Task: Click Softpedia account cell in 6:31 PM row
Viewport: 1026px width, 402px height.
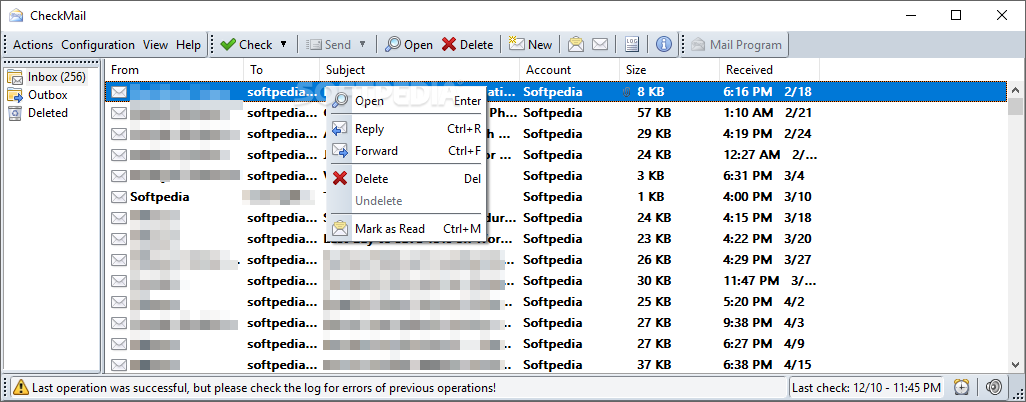Action: coord(553,176)
